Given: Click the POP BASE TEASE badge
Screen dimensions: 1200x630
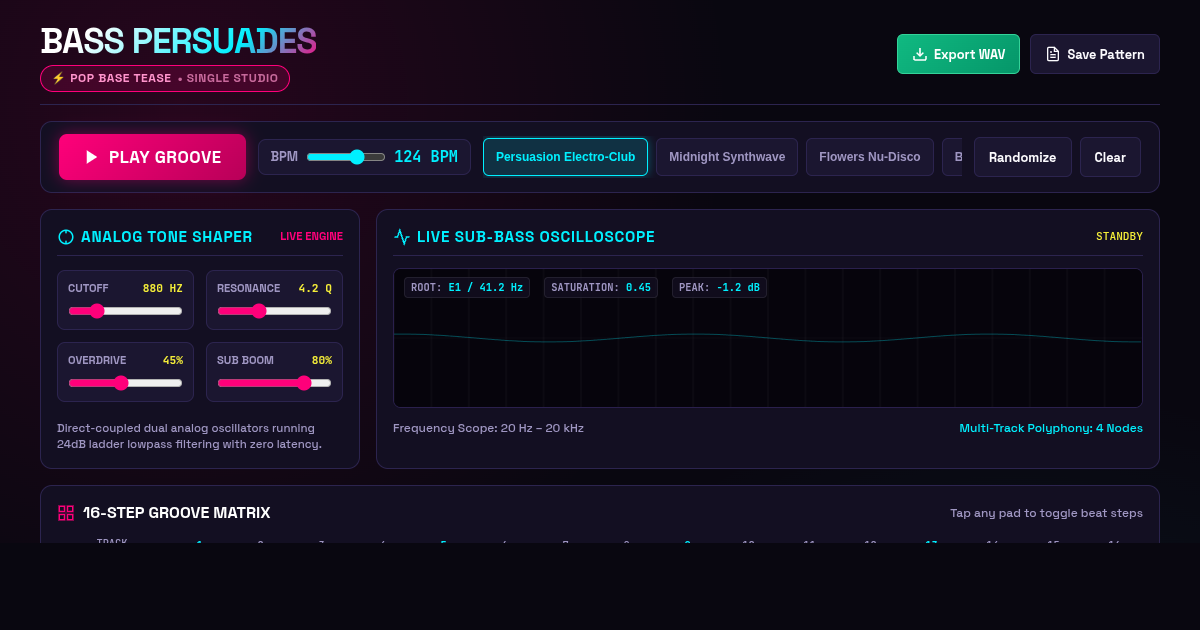Looking at the screenshot, I should point(165,78).
